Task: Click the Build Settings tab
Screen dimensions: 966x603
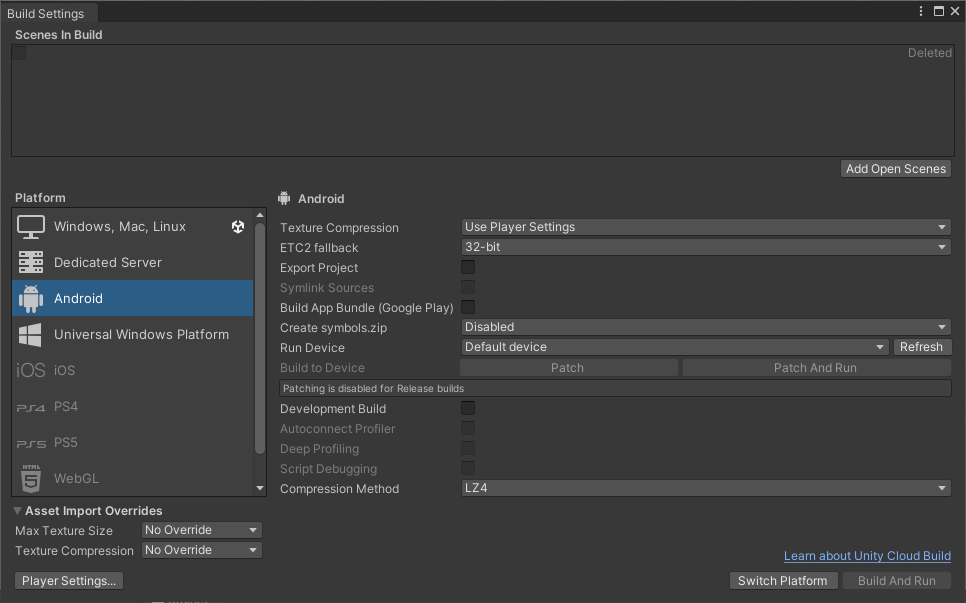Action: (45, 13)
